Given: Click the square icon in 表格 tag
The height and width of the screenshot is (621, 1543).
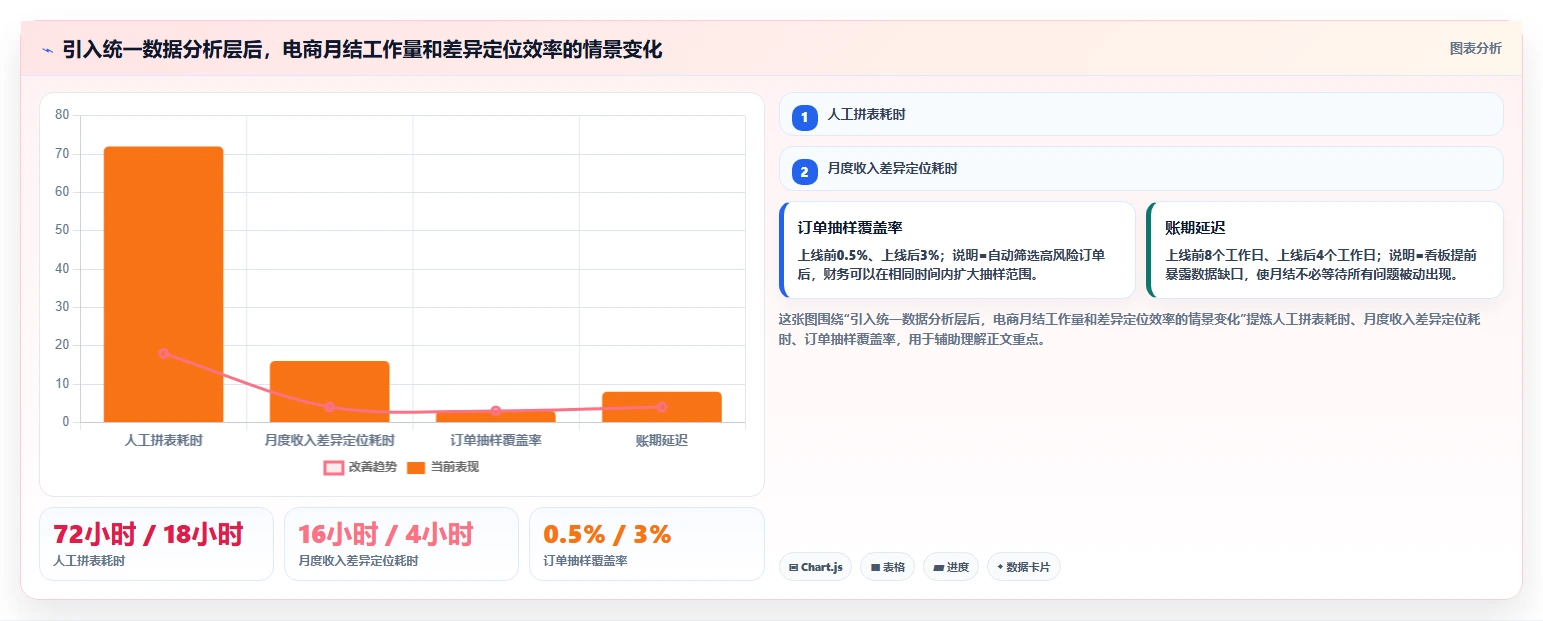Looking at the screenshot, I should 876,567.
